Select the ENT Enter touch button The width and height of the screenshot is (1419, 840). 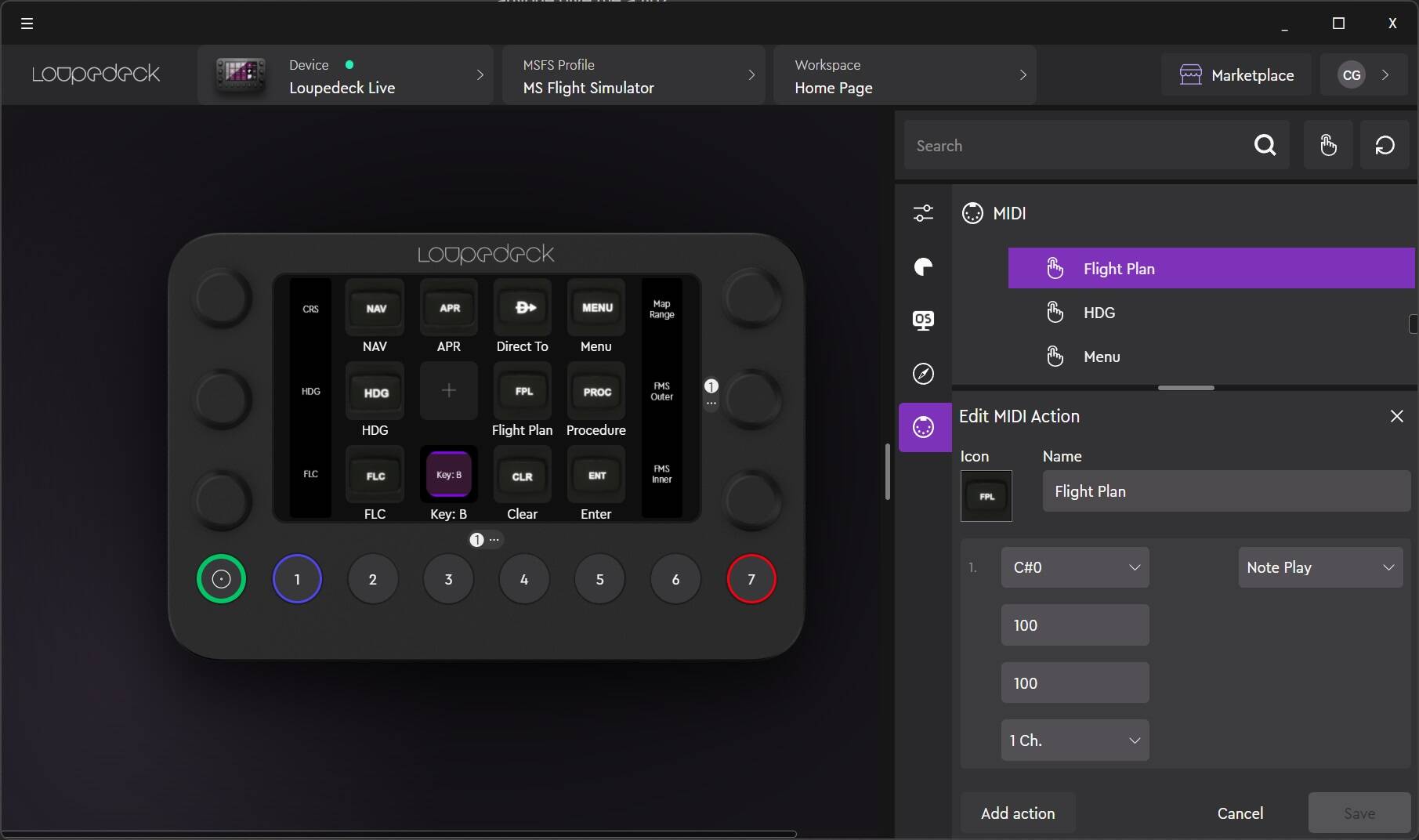[x=596, y=475]
